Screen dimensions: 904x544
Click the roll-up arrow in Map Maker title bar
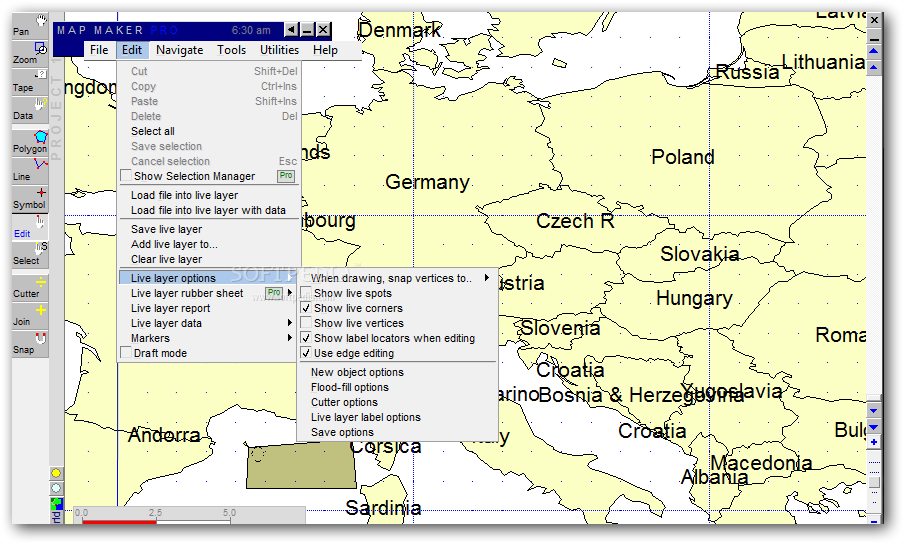coord(292,30)
